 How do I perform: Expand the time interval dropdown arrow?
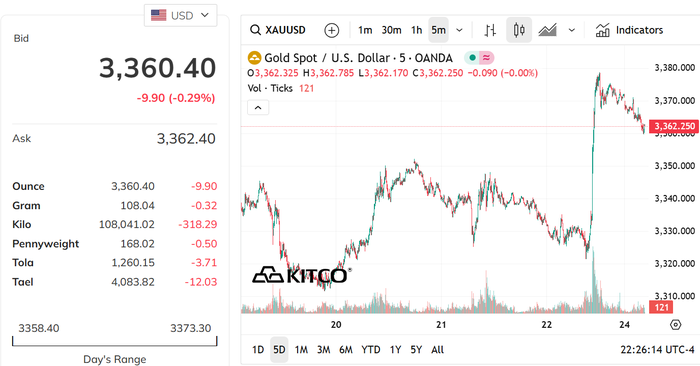pyautogui.click(x=459, y=30)
